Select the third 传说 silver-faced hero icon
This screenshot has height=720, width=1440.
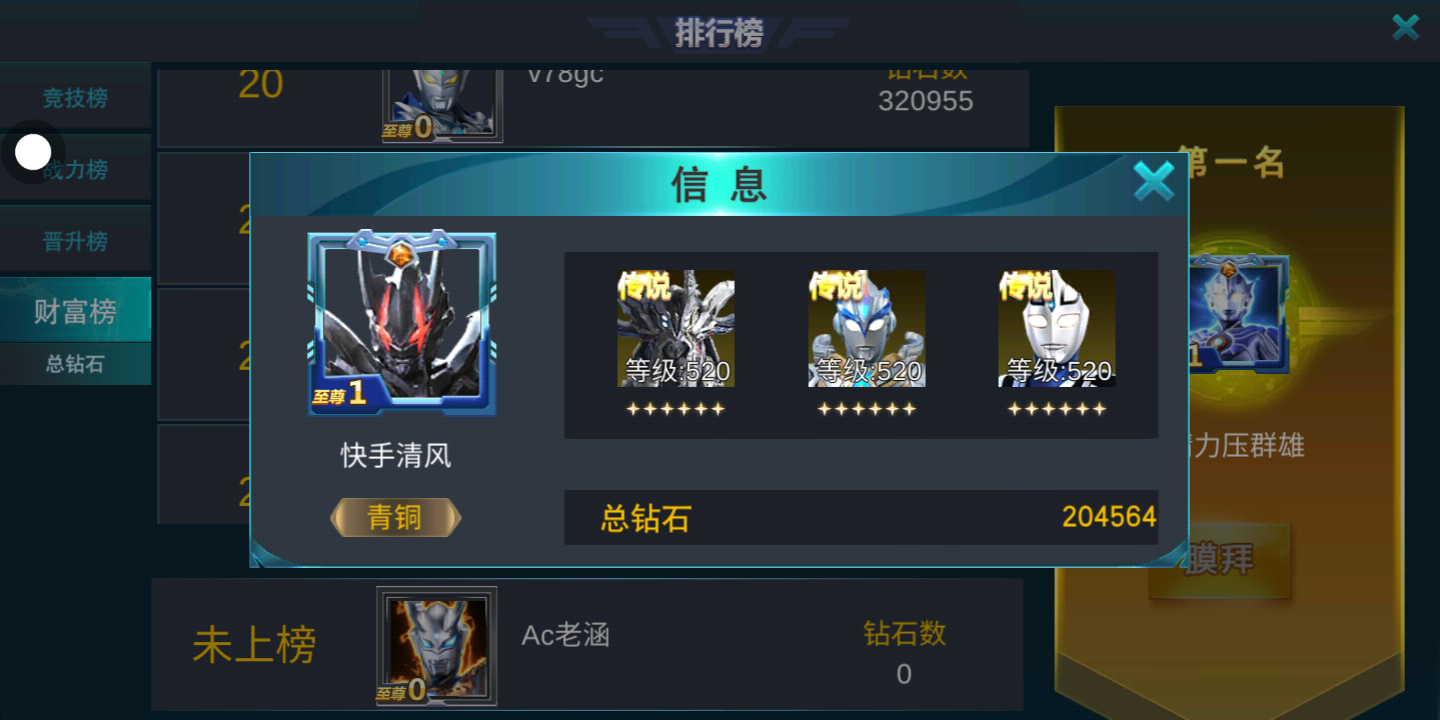1057,328
